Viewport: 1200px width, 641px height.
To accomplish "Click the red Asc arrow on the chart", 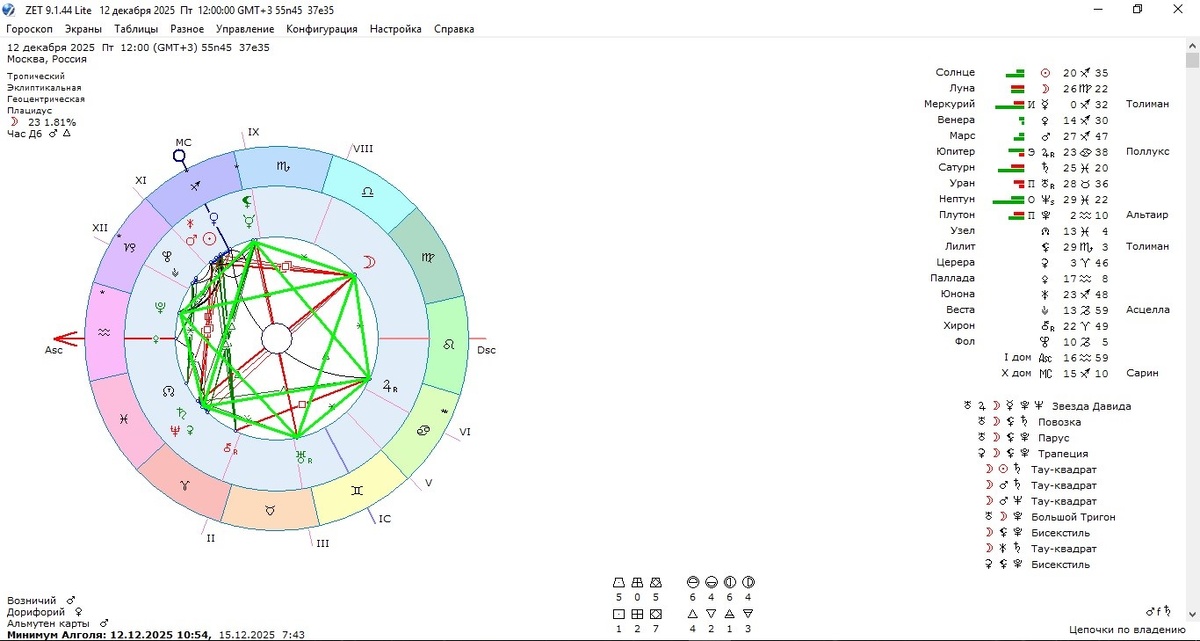I will (67, 339).
